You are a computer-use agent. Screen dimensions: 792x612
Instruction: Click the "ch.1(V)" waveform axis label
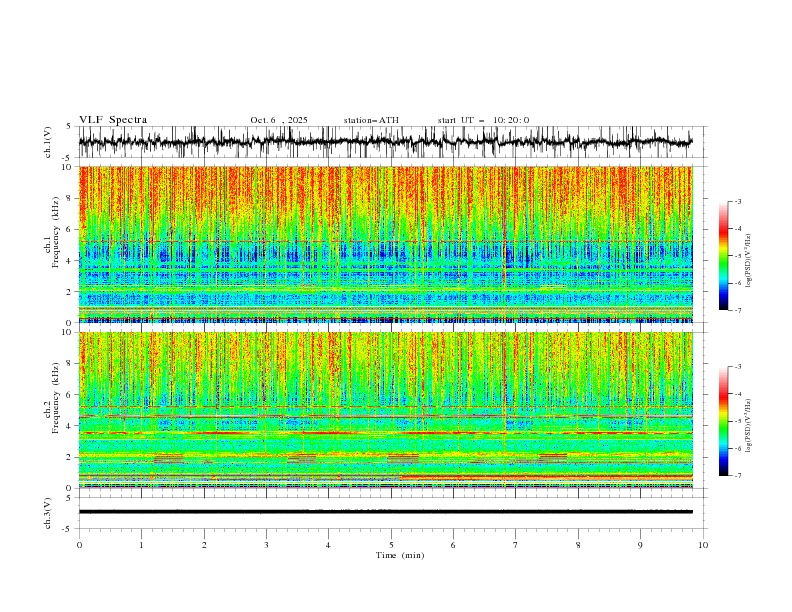pos(48,142)
